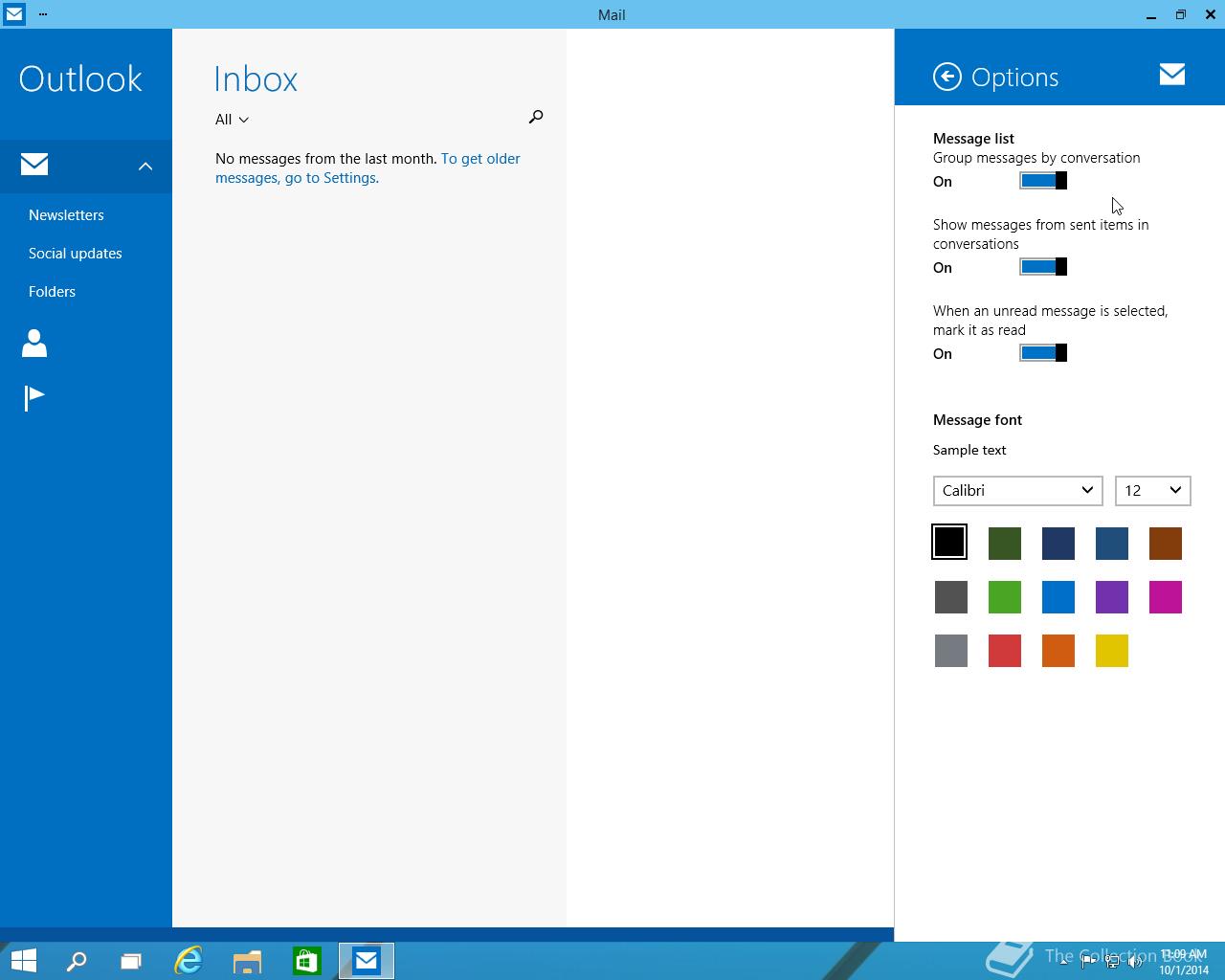Select the red font color swatch

1005,651
